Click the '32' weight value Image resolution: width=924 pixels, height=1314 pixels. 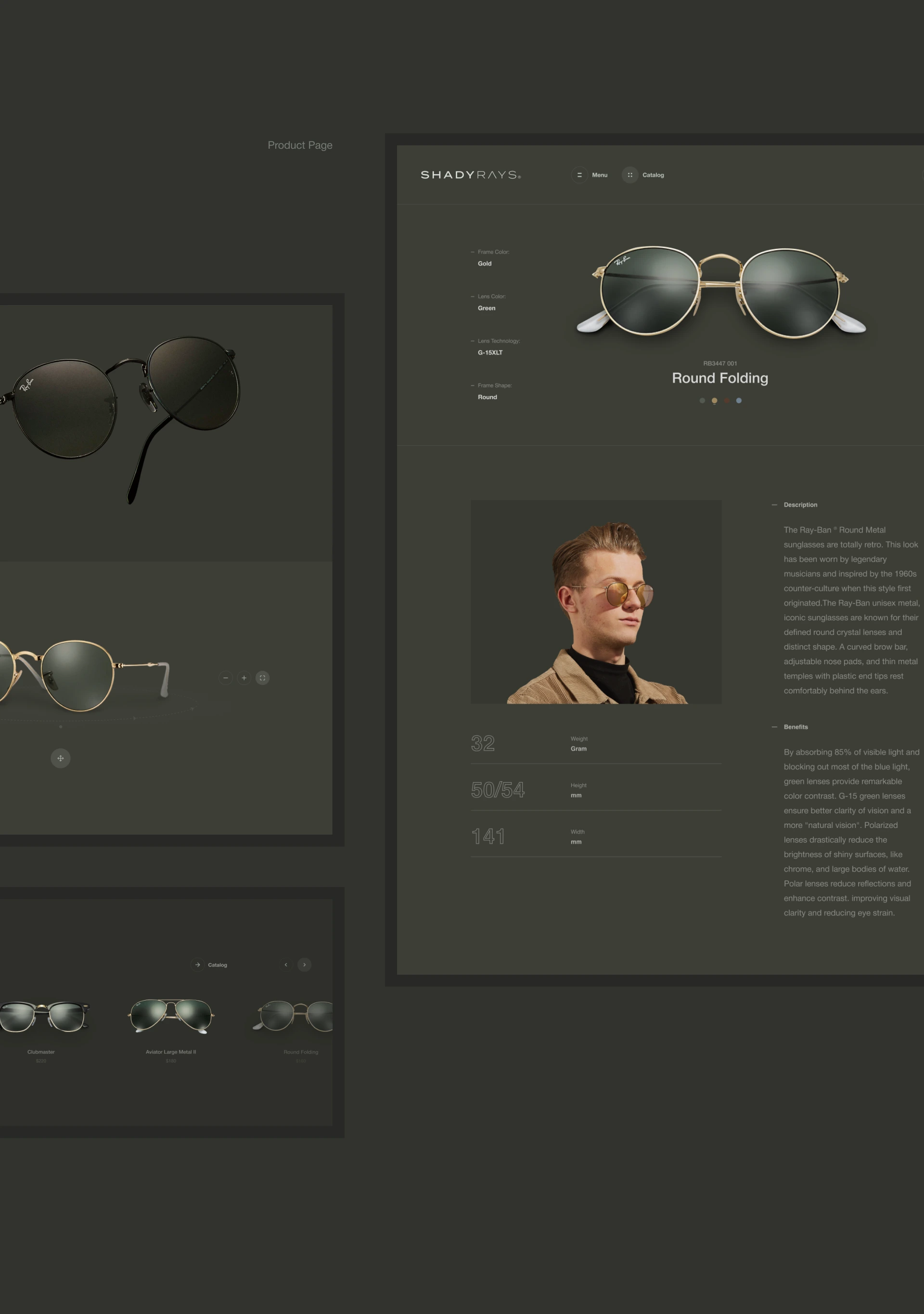coord(482,744)
